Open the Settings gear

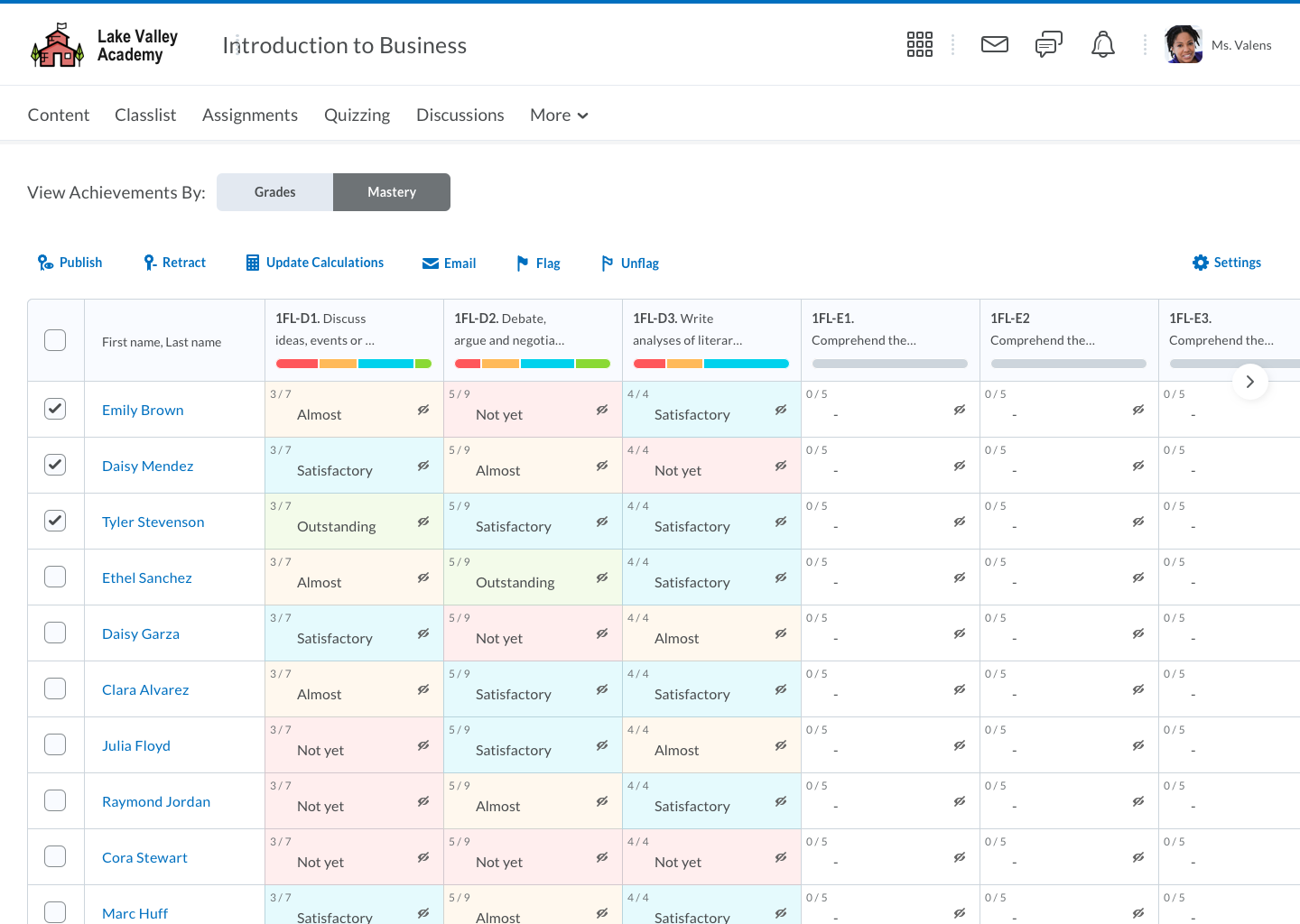coord(1200,262)
